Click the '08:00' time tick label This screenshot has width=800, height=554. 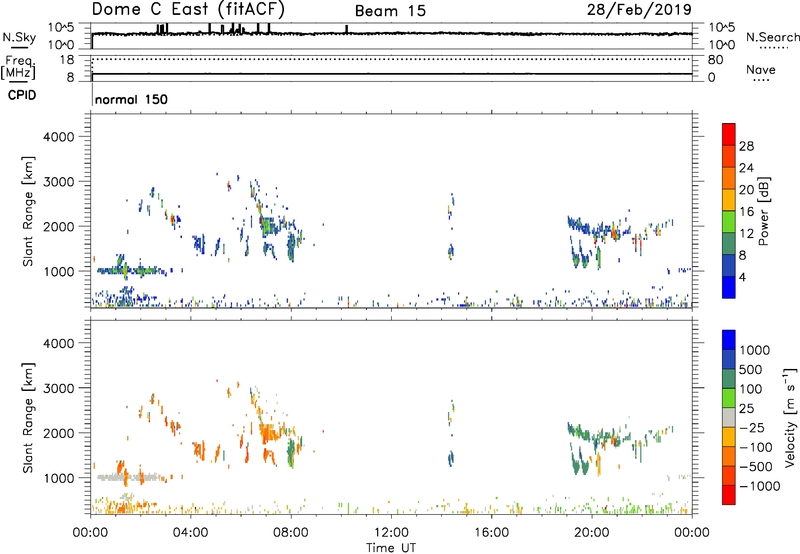(291, 533)
